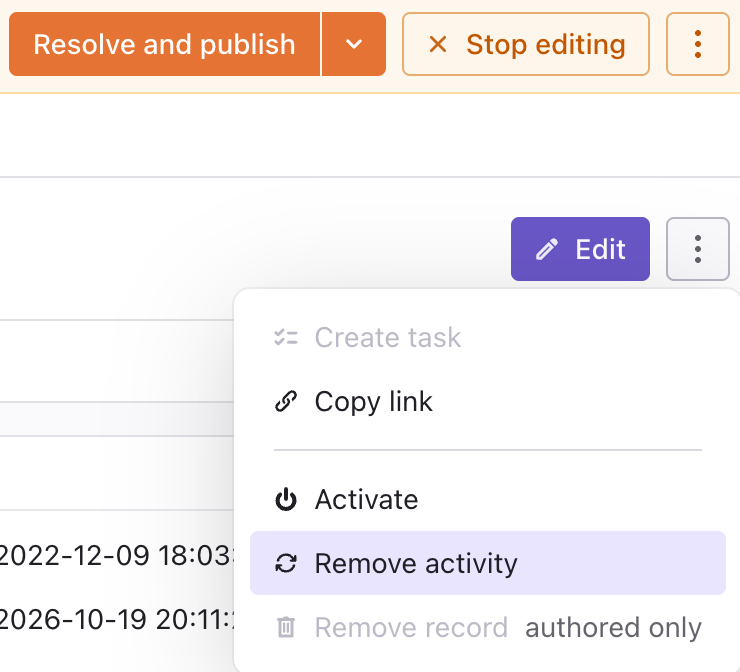Image resolution: width=740 pixels, height=672 pixels.
Task: Click the 'authored only' label
Action: pyautogui.click(x=614, y=628)
